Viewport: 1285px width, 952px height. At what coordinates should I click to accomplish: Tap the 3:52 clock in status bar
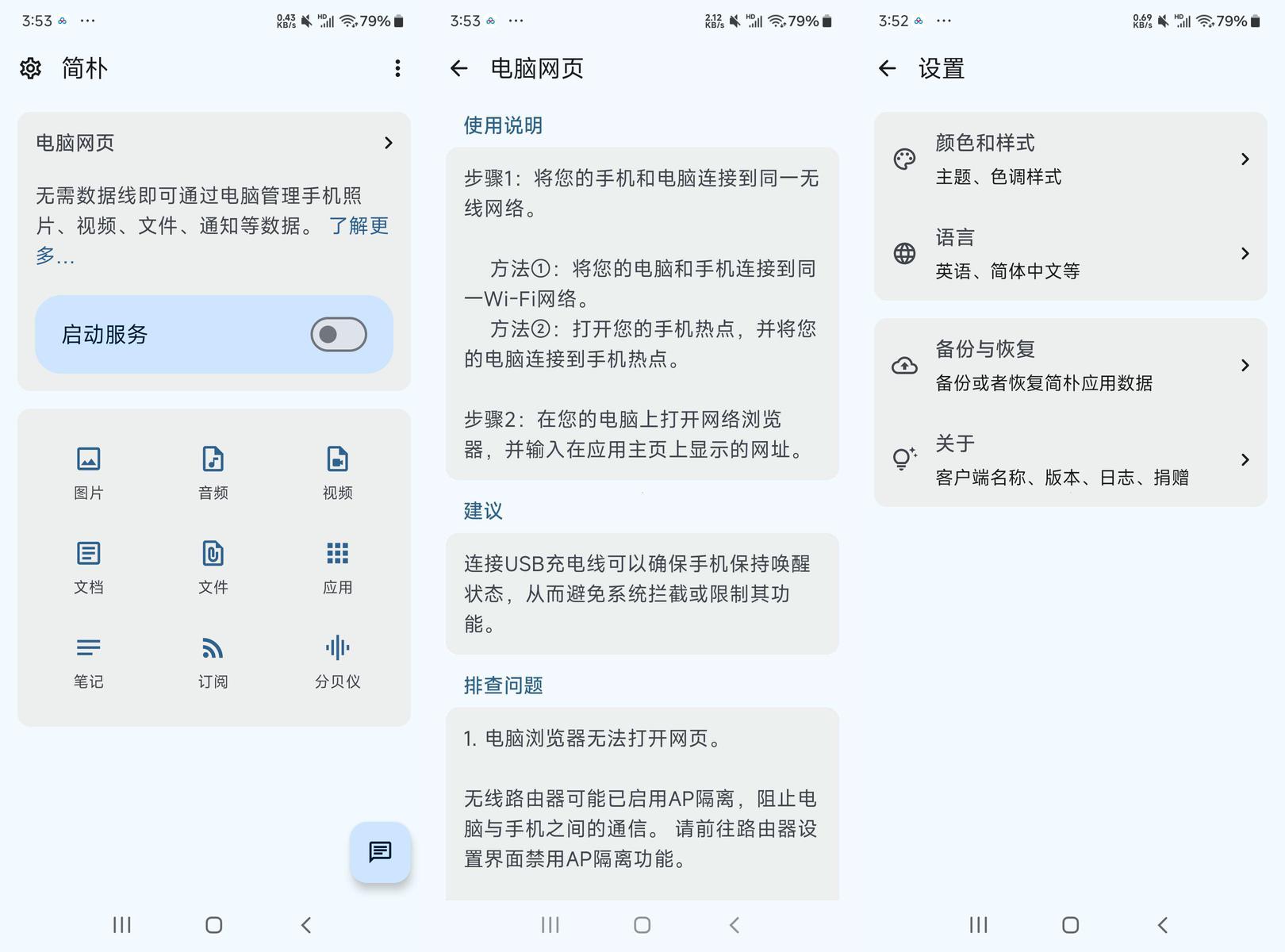[x=893, y=21]
